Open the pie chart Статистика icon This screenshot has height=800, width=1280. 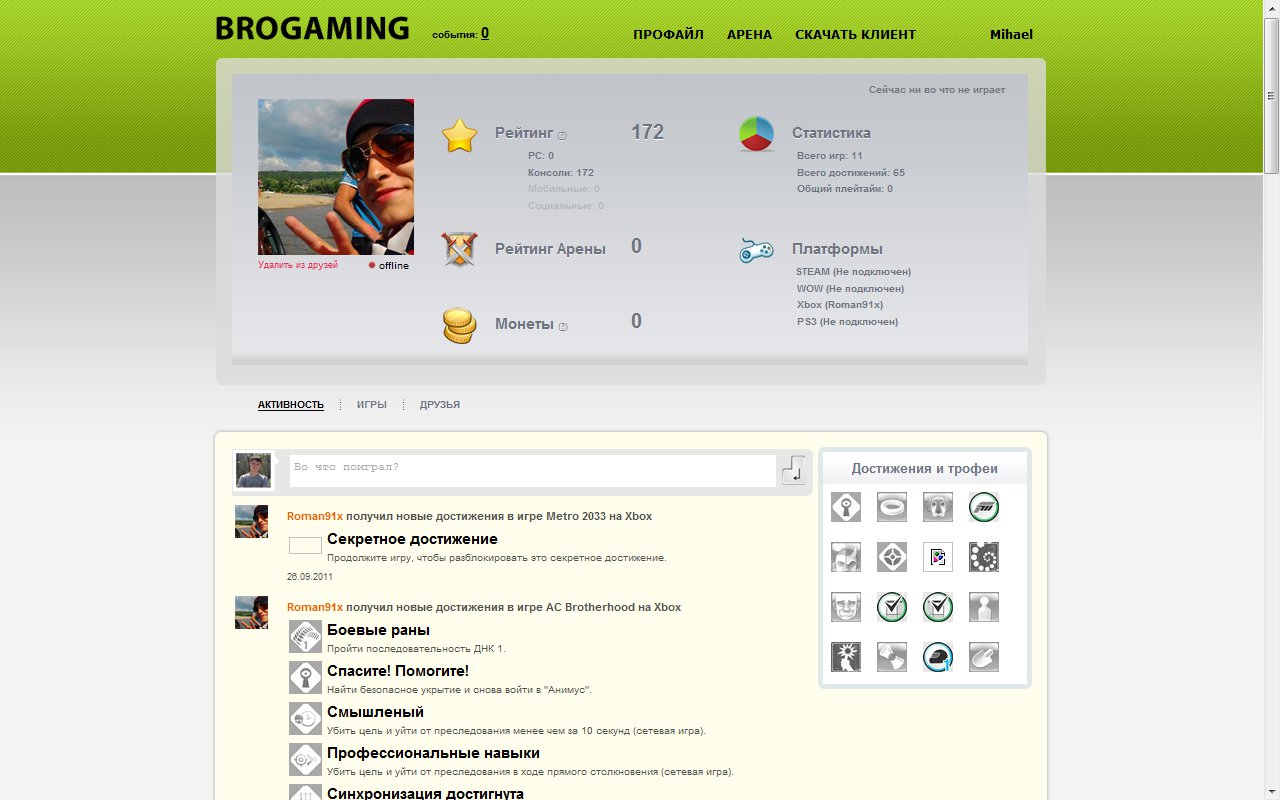point(755,132)
